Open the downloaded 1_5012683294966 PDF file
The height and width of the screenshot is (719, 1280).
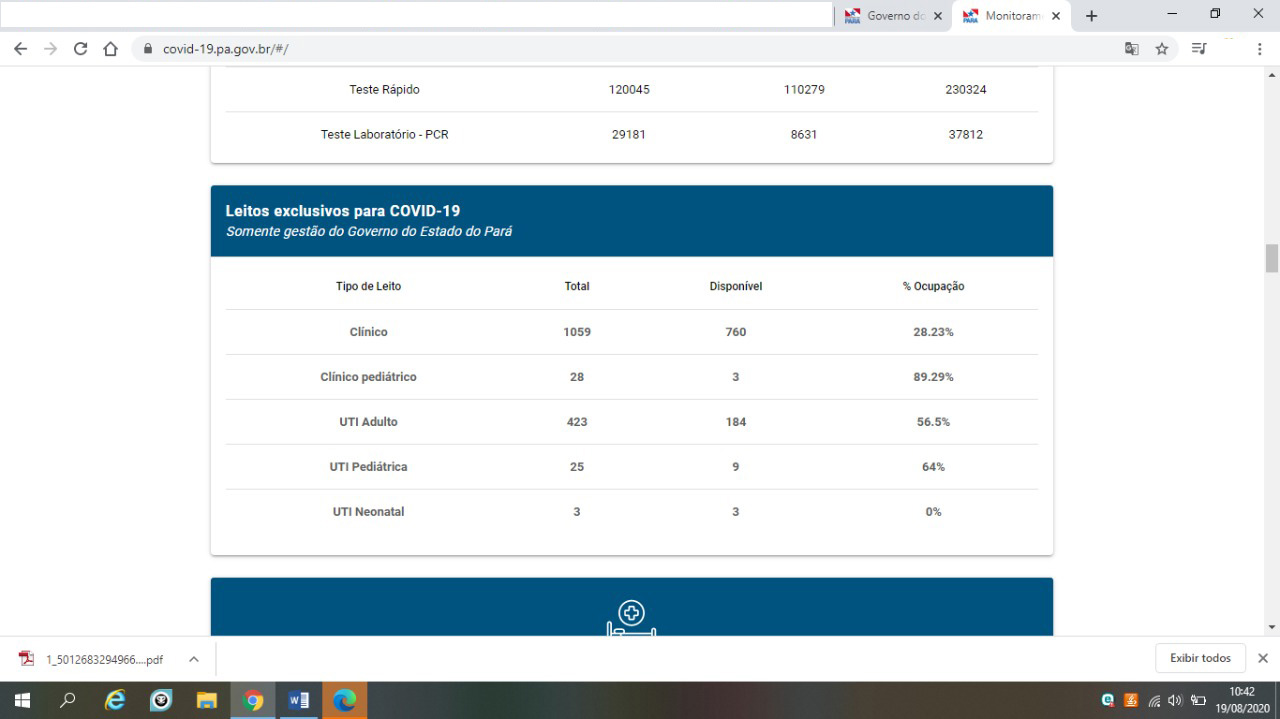(x=93, y=659)
